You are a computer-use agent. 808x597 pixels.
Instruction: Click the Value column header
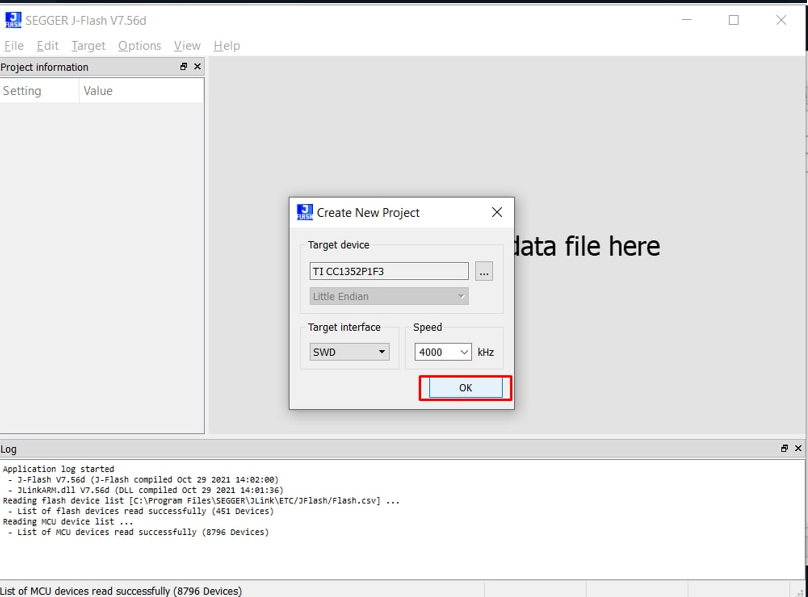[x=142, y=91]
